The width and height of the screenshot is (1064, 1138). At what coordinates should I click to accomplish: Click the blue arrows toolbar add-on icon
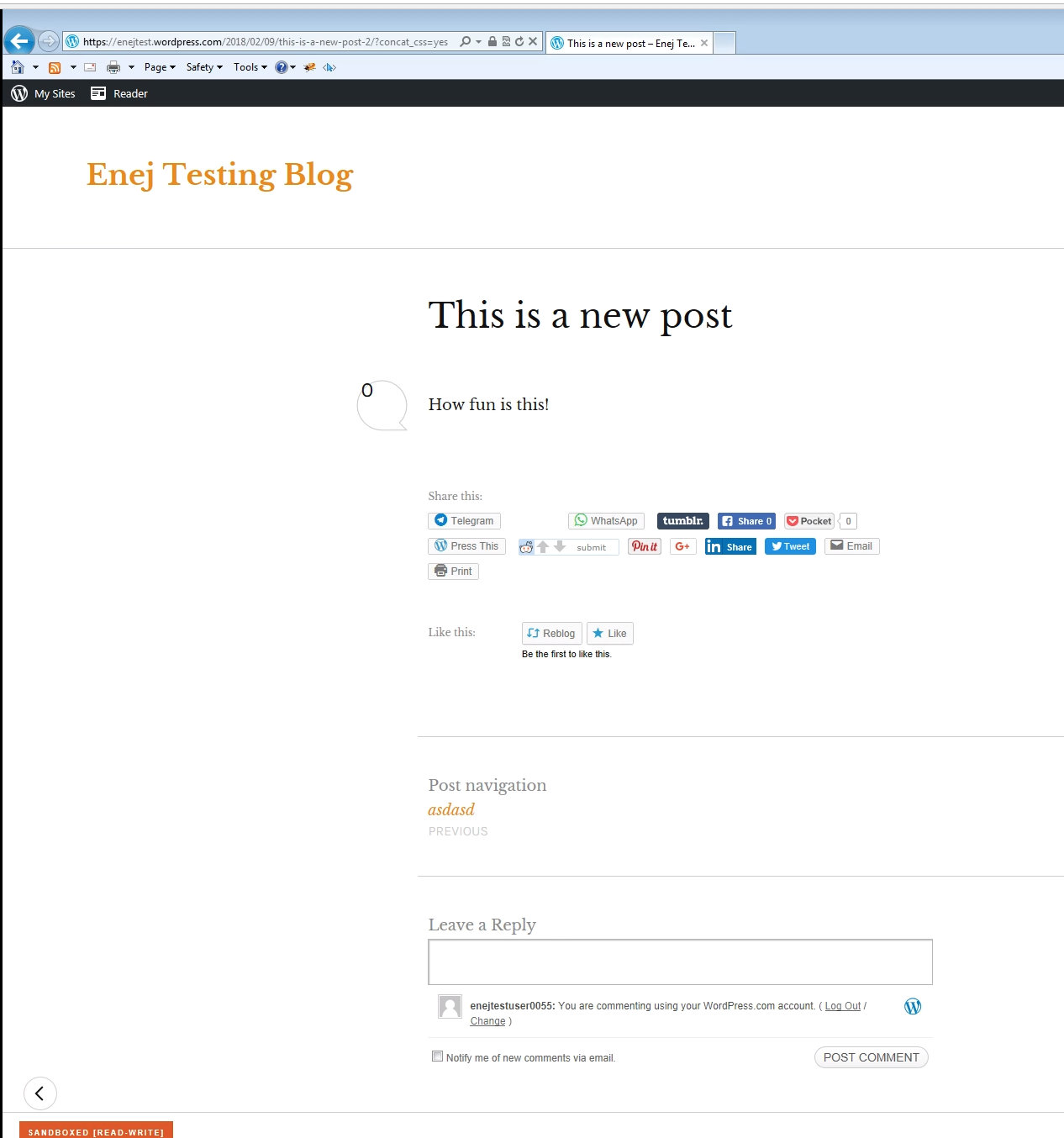(329, 67)
